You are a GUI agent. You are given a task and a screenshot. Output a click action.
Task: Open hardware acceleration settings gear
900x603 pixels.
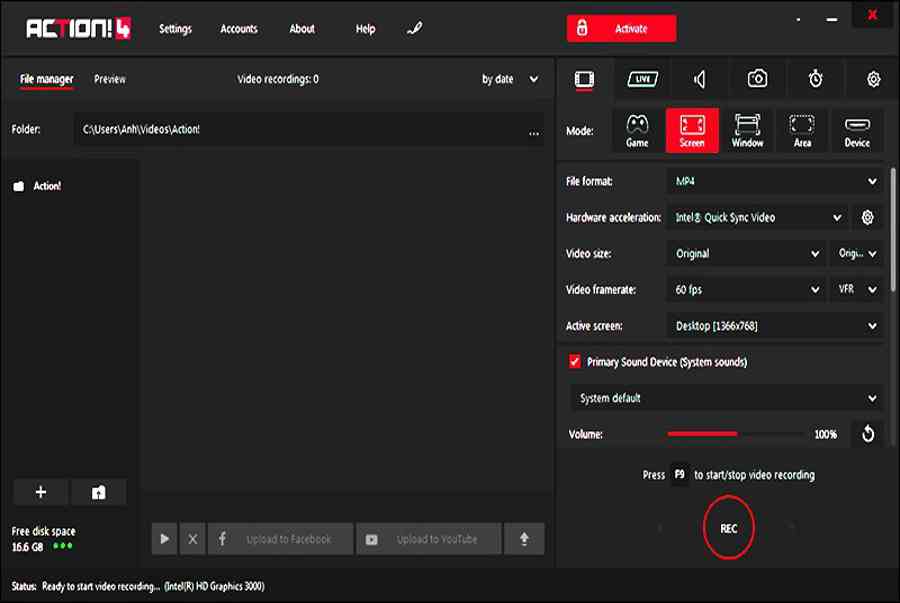pyautogui.click(x=867, y=217)
